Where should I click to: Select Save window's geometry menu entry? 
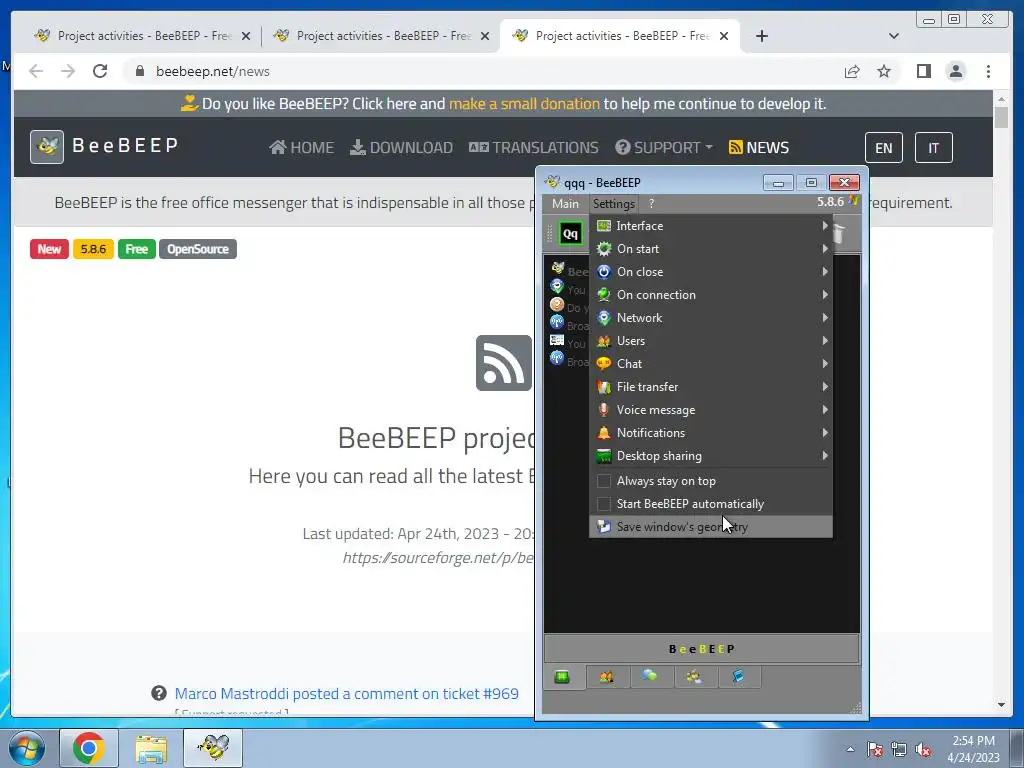[x=711, y=526]
